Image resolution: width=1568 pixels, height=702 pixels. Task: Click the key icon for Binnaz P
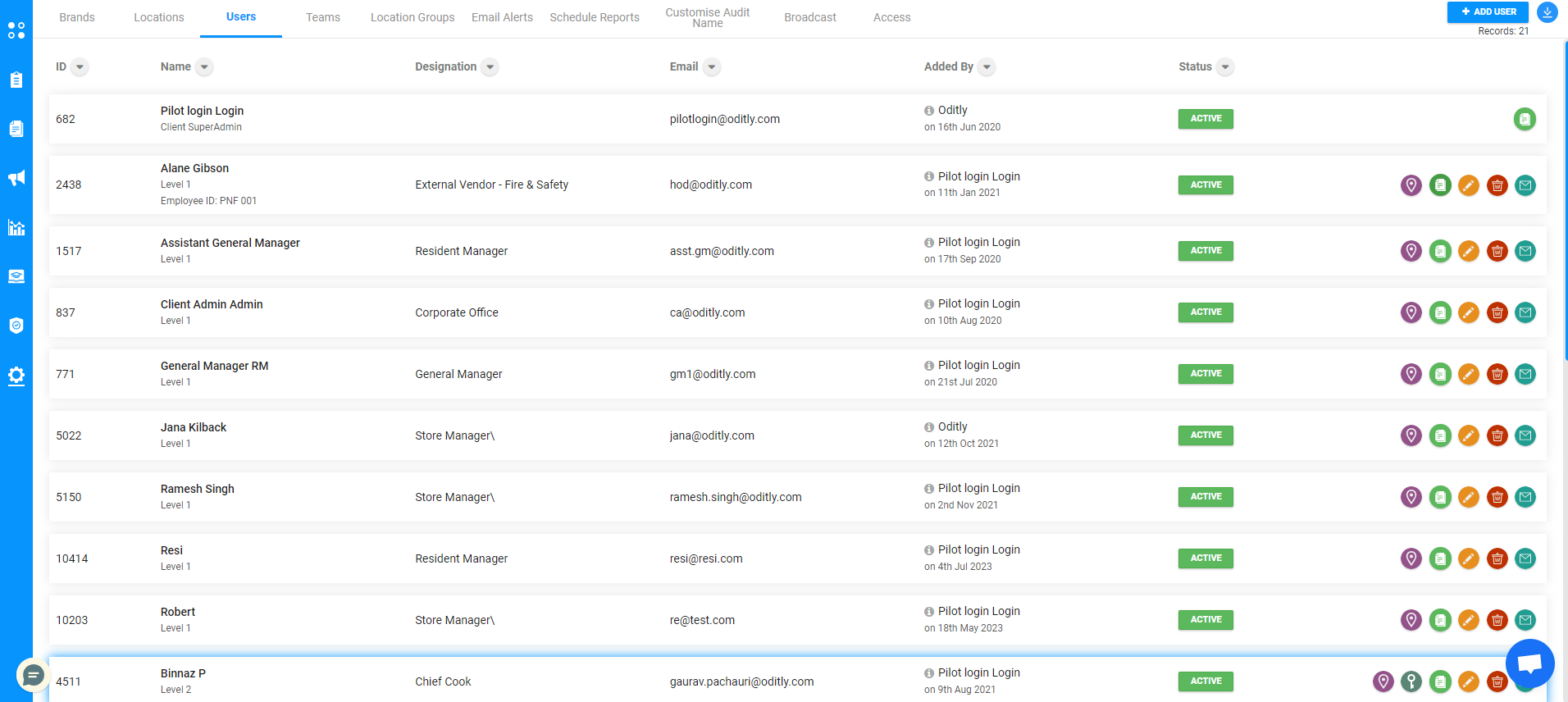point(1411,681)
